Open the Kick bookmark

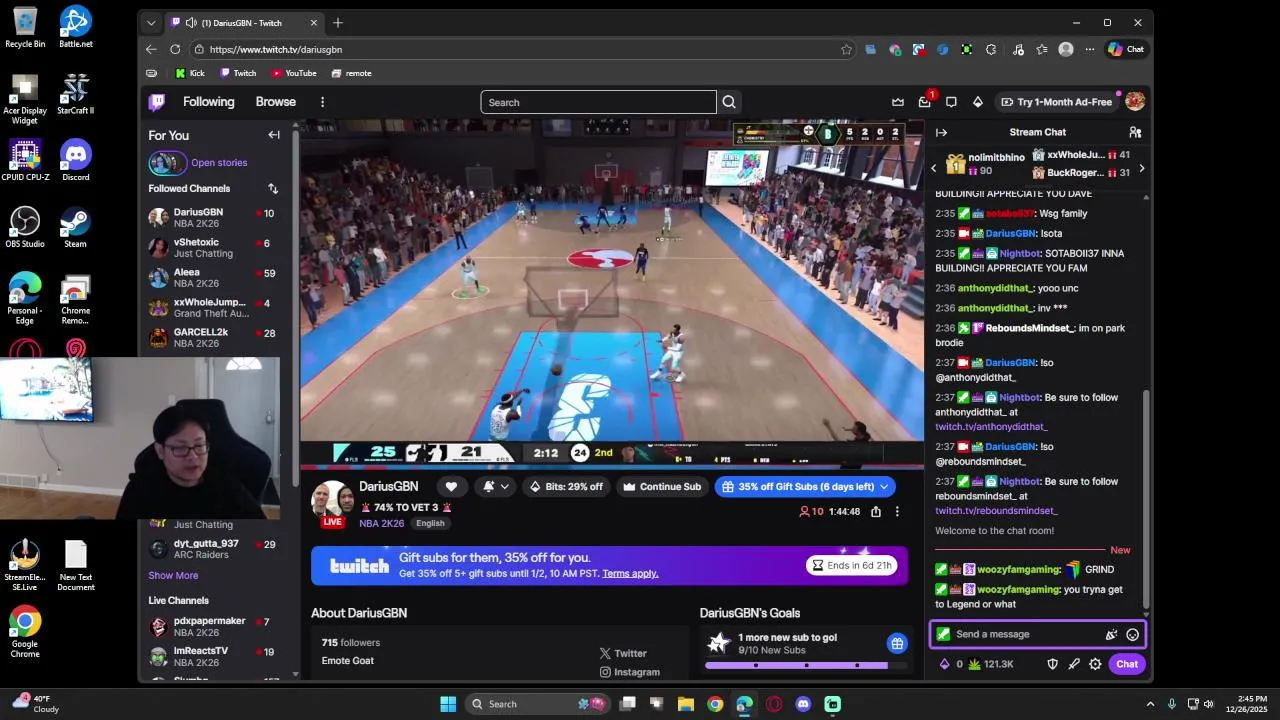(190, 73)
